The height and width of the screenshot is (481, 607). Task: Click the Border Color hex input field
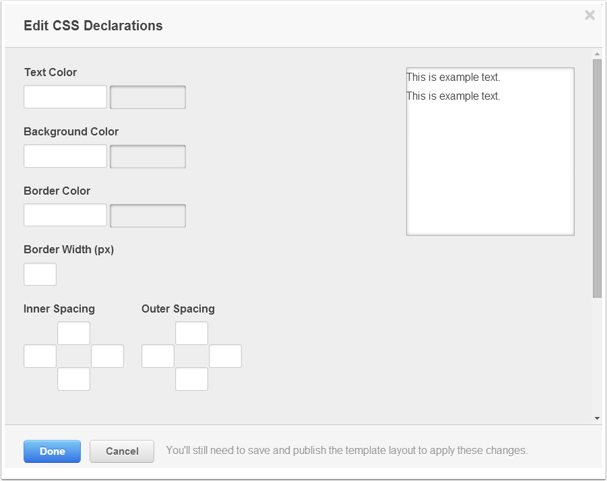point(65,215)
